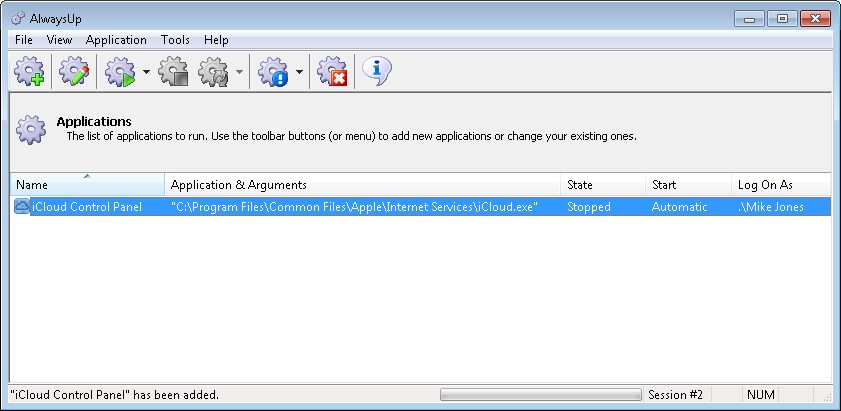Open the Application menu

click(x=116, y=40)
